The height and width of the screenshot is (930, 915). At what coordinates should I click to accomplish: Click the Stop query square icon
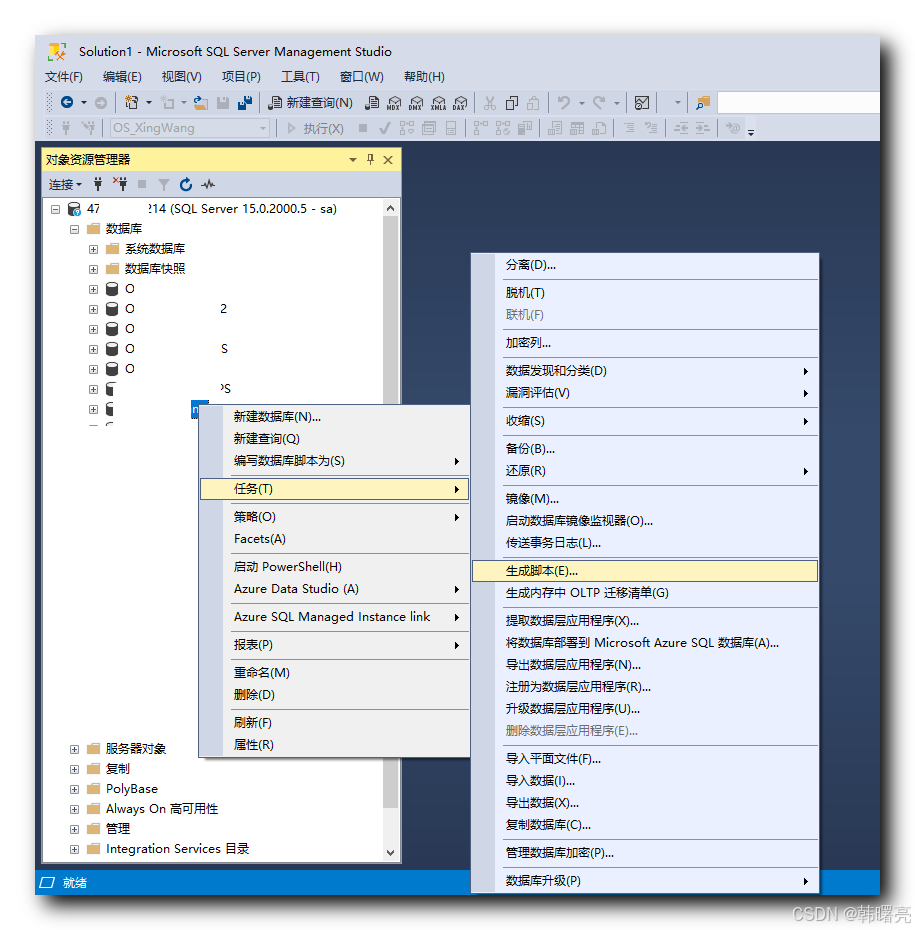pos(363,128)
